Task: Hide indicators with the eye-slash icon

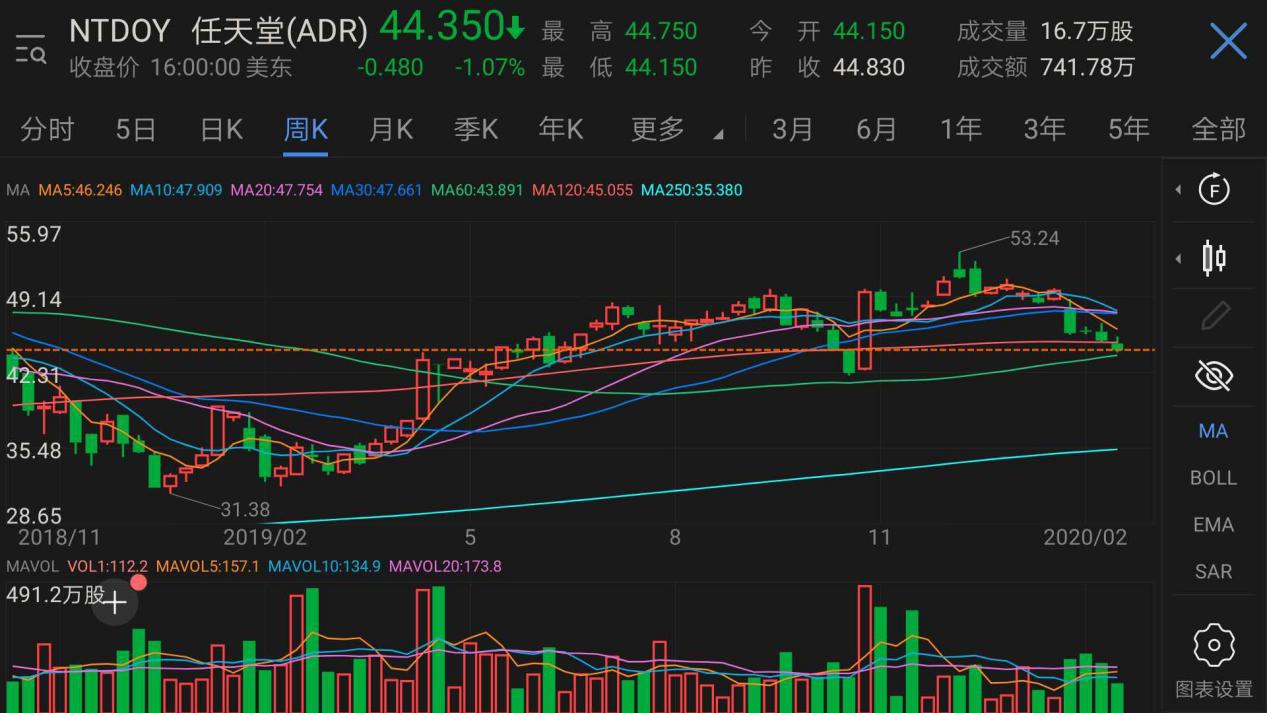Action: pos(1213,374)
